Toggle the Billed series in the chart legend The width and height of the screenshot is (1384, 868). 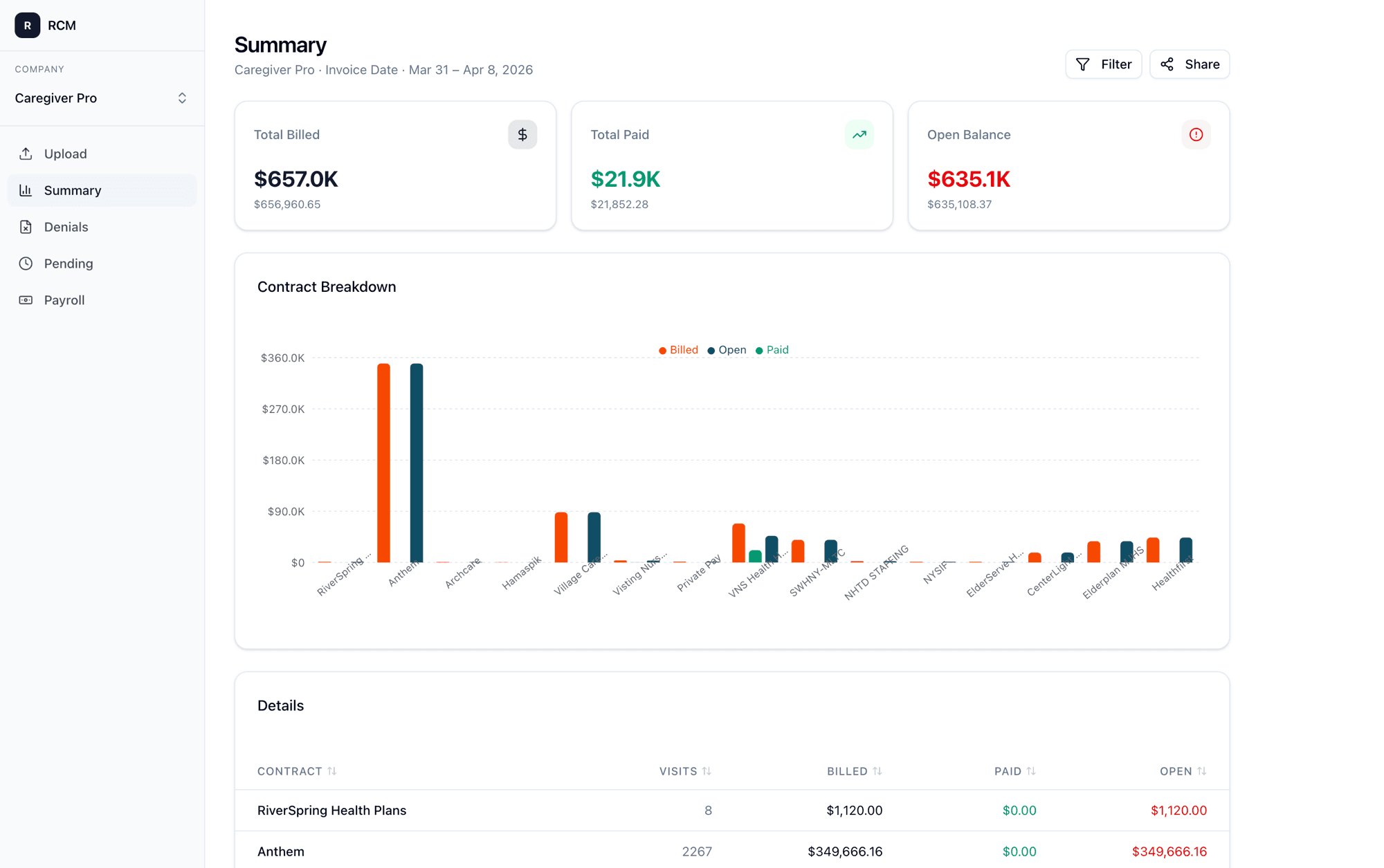pyautogui.click(x=679, y=350)
